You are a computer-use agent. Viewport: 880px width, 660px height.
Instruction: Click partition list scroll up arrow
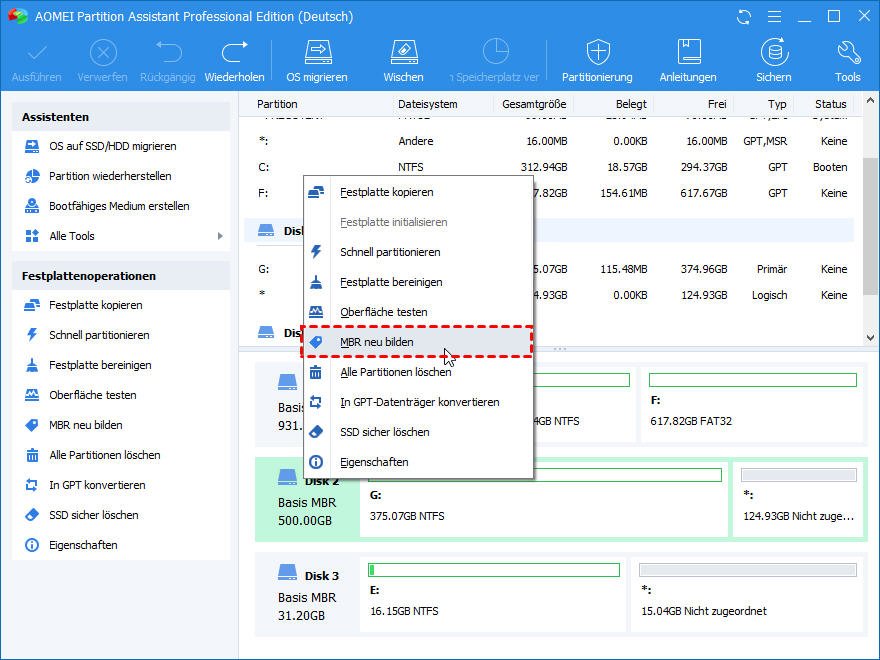870,101
